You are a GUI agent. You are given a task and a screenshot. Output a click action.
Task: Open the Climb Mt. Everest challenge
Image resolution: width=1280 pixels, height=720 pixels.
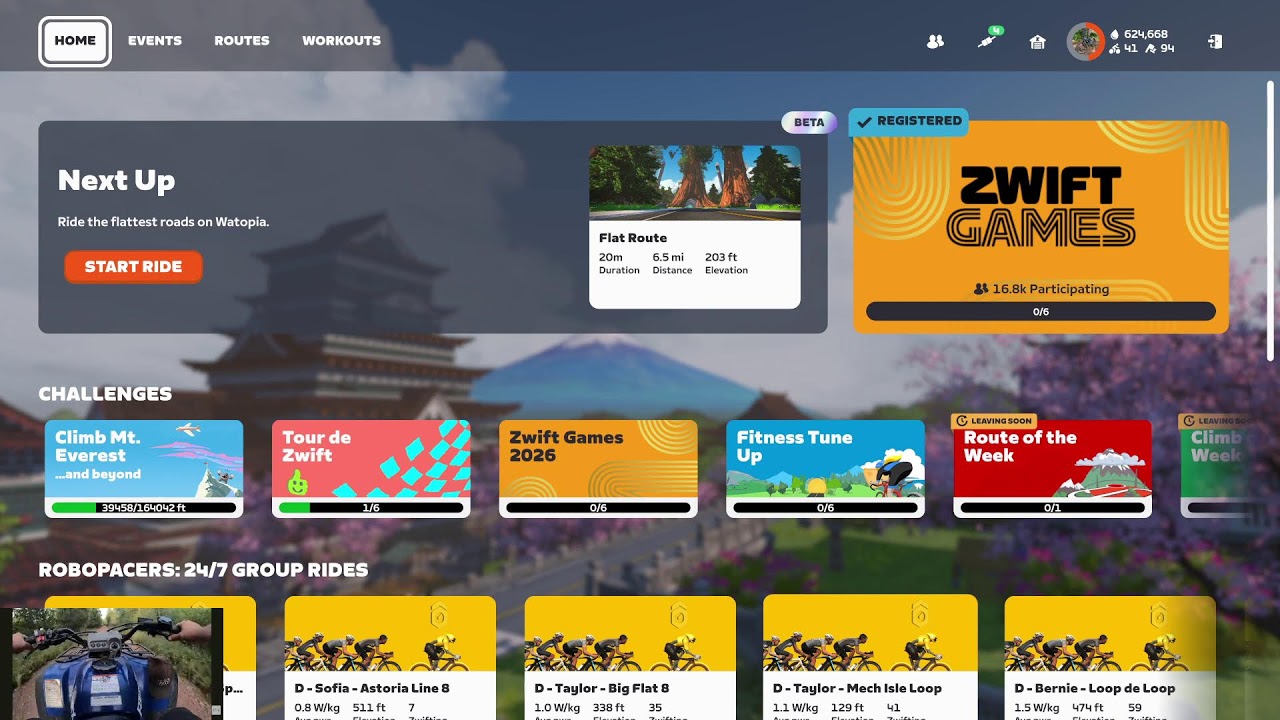[x=144, y=469]
